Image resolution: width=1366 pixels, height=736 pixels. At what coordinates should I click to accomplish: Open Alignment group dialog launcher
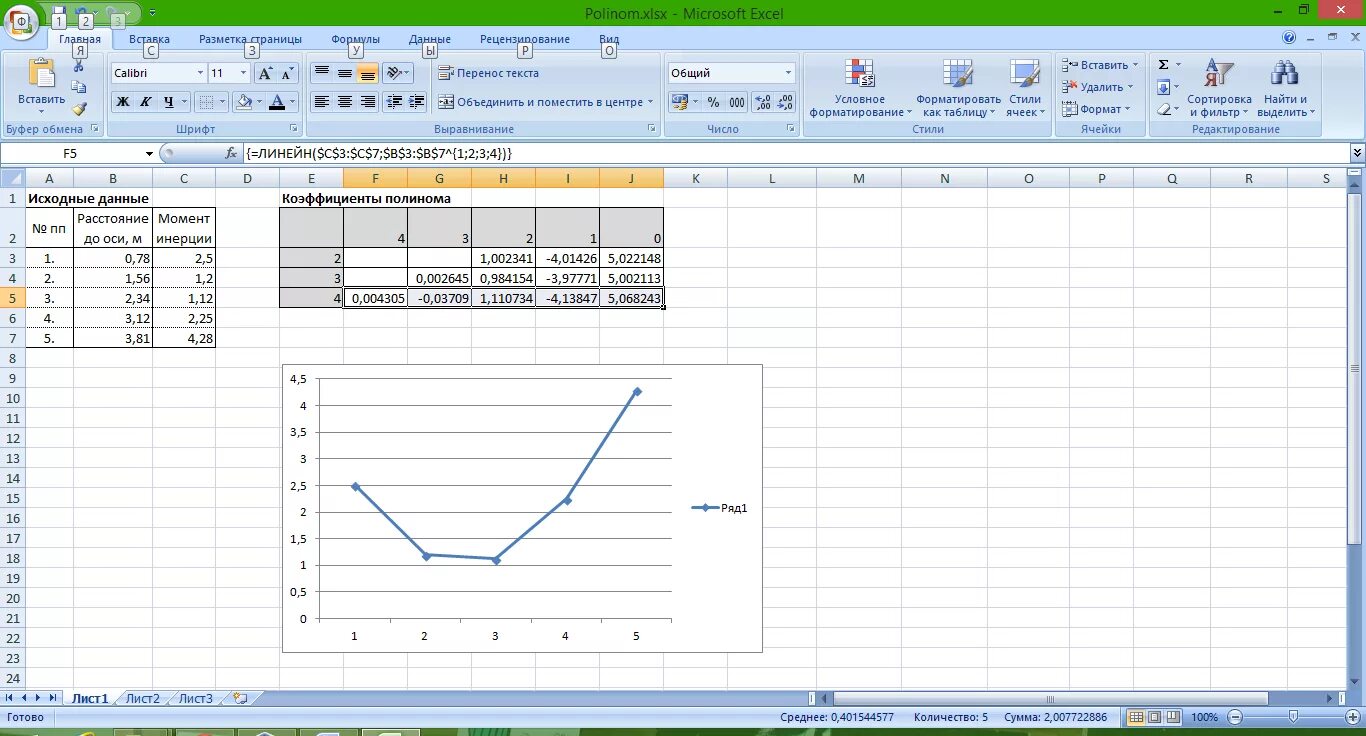point(651,129)
